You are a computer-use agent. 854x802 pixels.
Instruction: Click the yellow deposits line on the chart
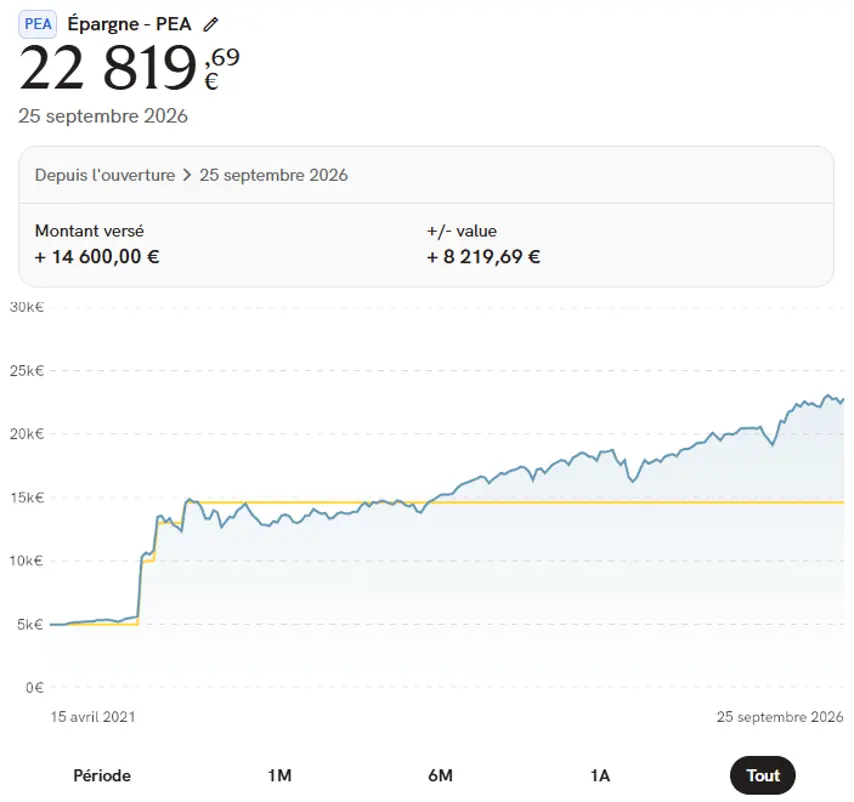click(599, 503)
